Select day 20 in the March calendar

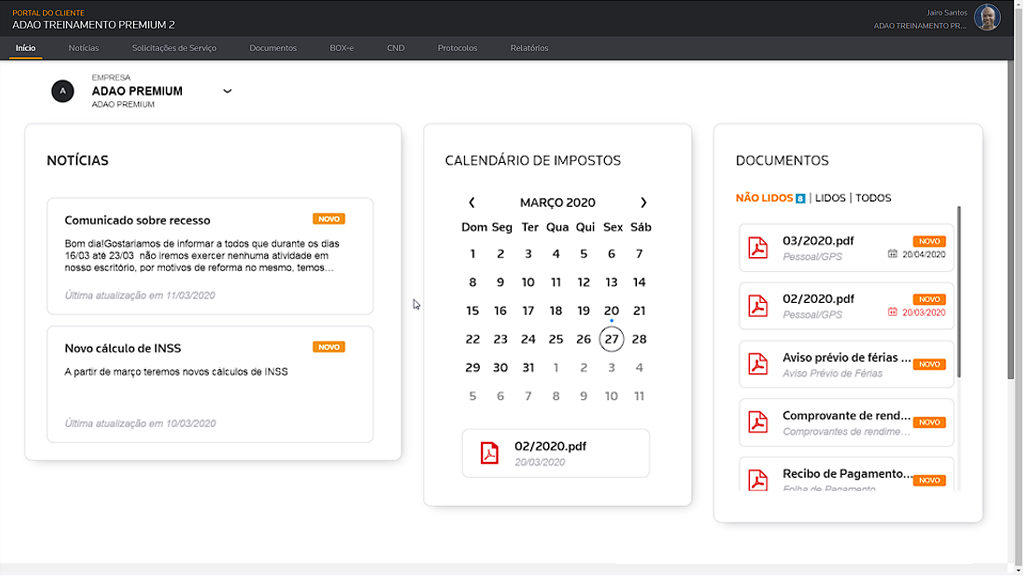tap(611, 311)
